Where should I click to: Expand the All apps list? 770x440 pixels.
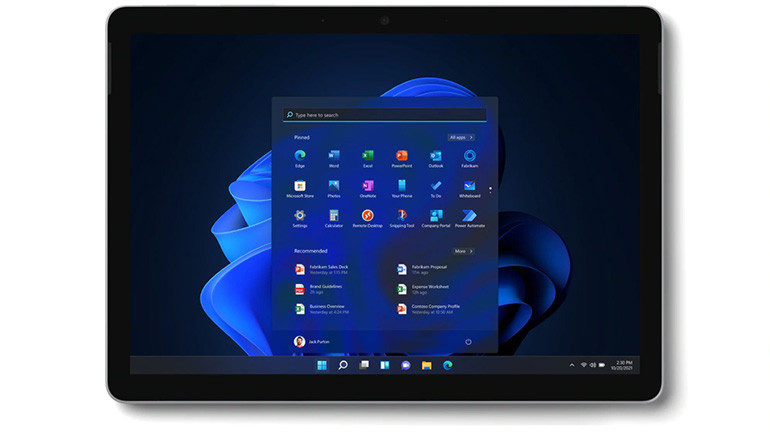(x=461, y=137)
